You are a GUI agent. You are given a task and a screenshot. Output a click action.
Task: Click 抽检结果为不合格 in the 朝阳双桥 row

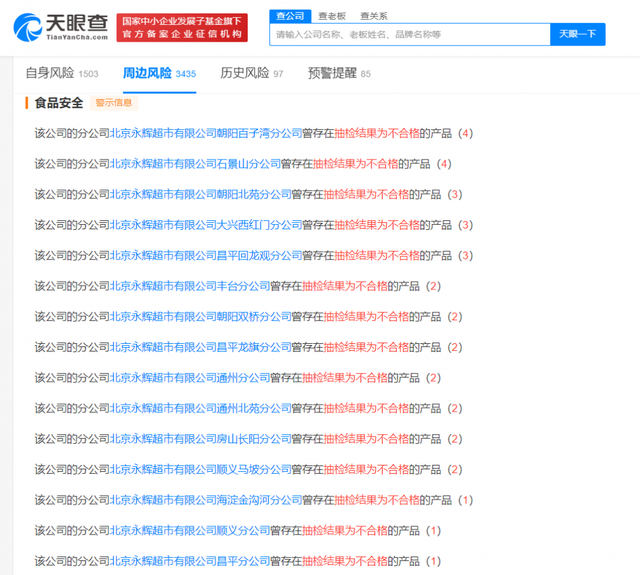click(x=366, y=317)
